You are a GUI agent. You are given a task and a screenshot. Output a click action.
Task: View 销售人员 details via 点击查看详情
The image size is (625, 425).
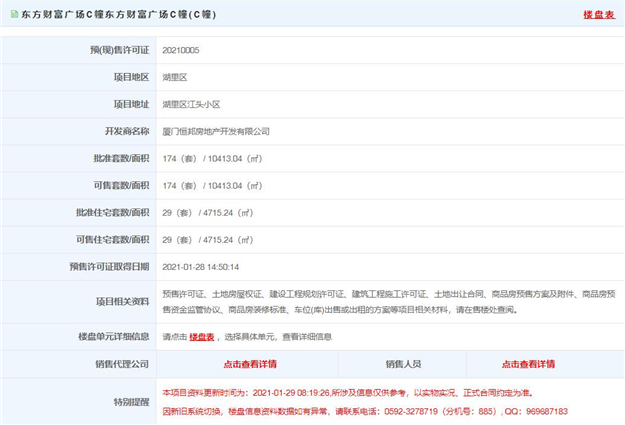[528, 364]
